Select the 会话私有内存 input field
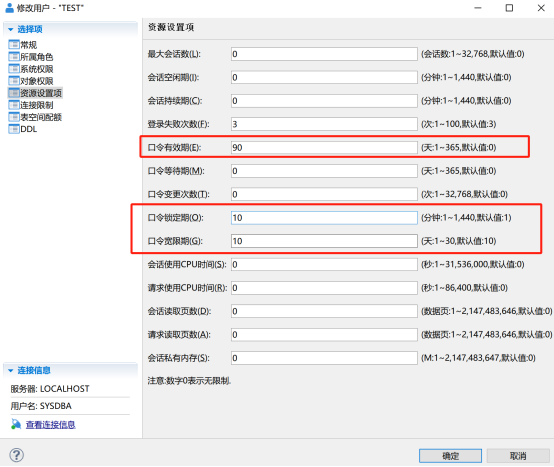Screen dimensions: 554x467 tap(324, 358)
